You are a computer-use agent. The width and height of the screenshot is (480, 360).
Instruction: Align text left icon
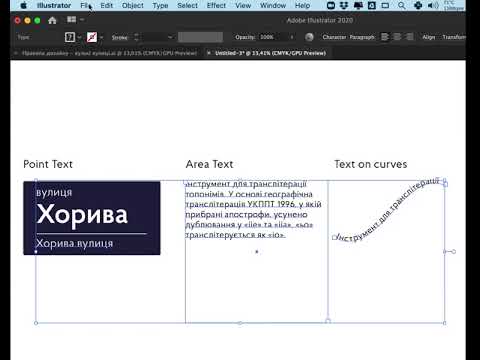click(x=385, y=37)
